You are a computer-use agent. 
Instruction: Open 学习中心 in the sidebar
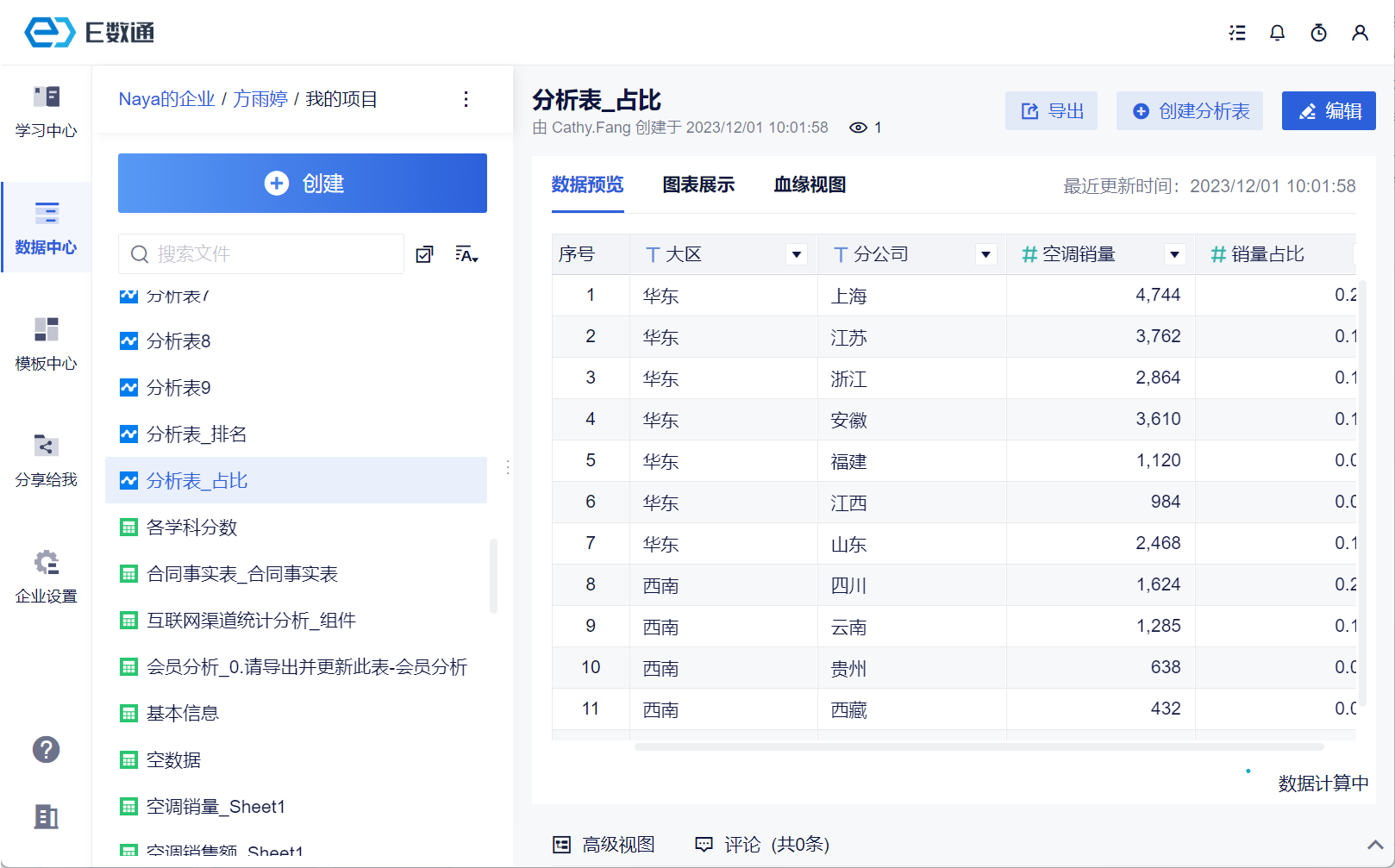[46, 111]
